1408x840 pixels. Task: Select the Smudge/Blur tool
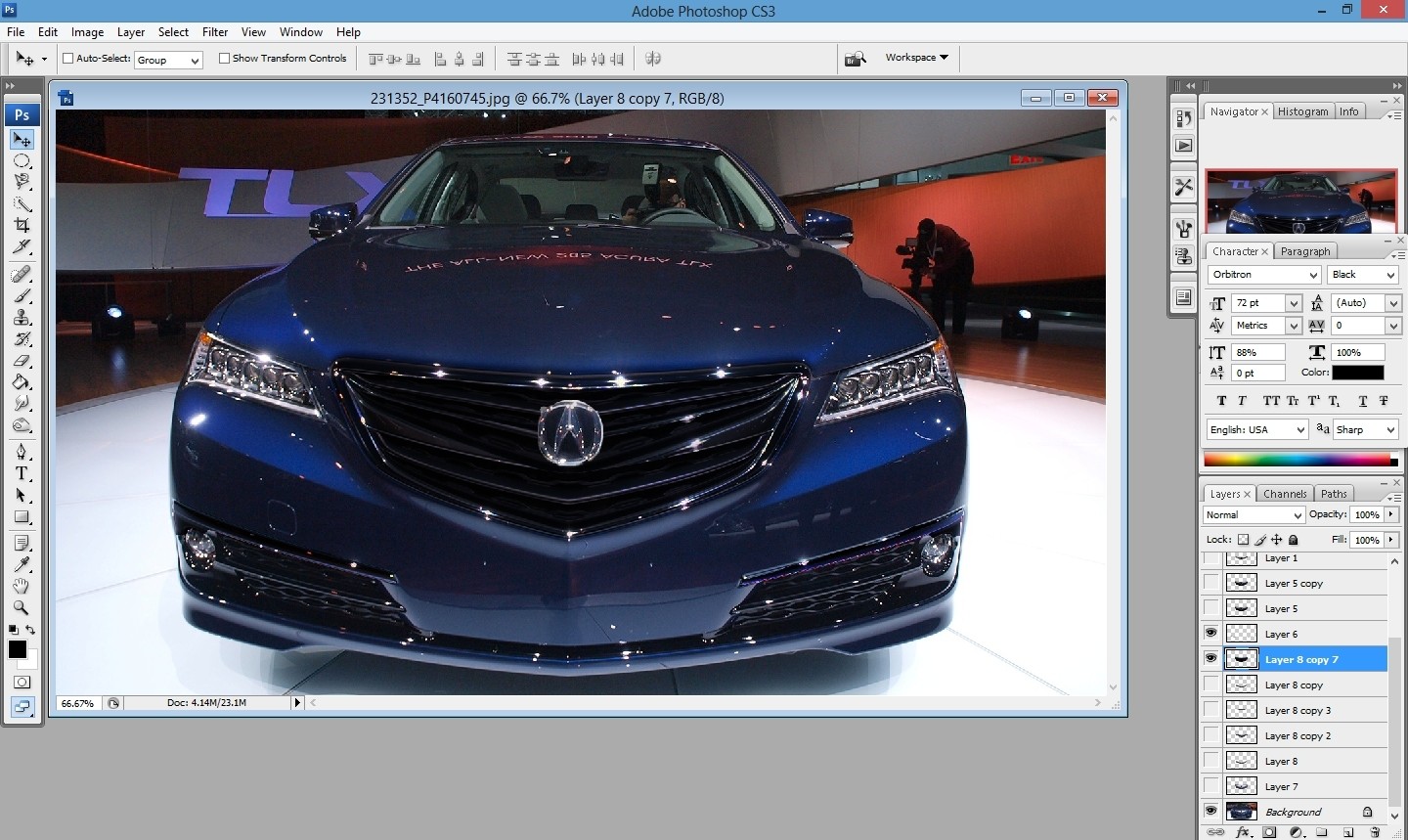tap(22, 404)
